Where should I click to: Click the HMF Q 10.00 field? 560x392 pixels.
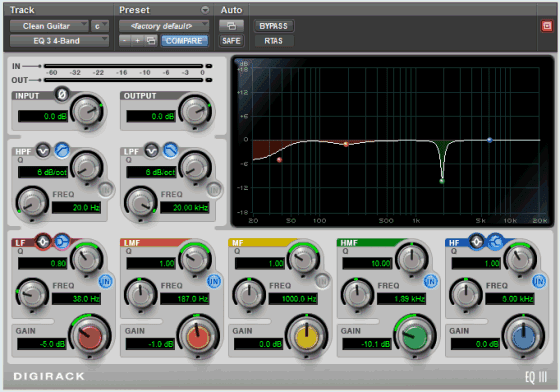pos(367,263)
